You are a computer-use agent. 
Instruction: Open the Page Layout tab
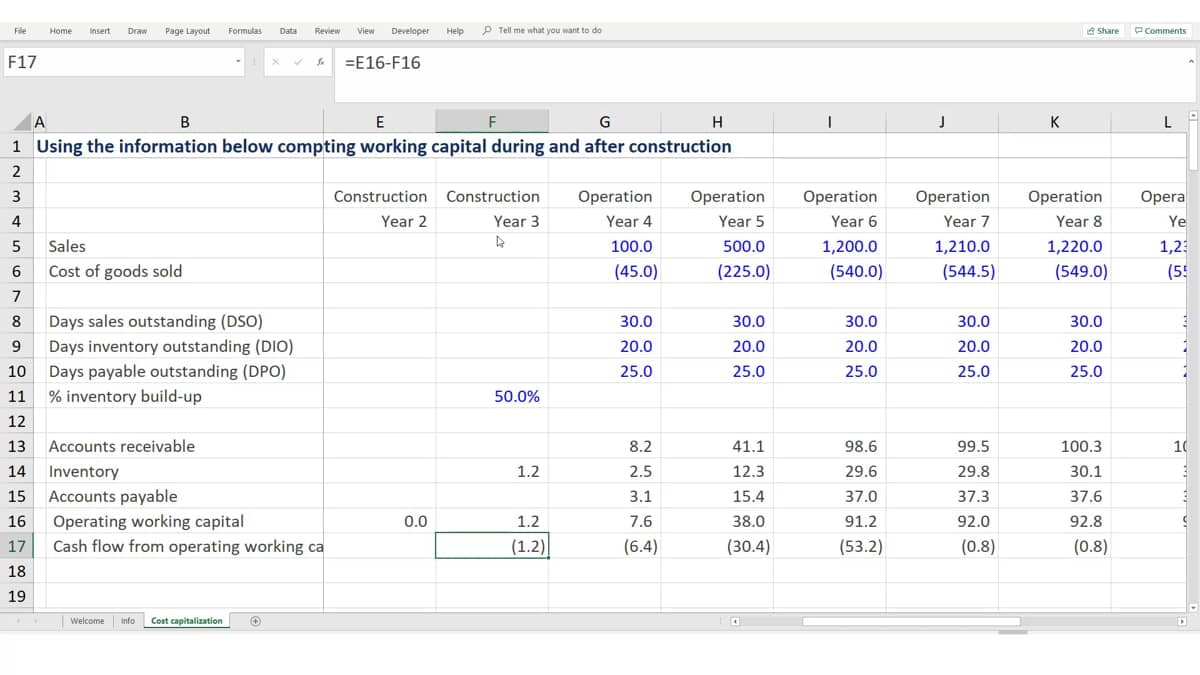pos(187,31)
